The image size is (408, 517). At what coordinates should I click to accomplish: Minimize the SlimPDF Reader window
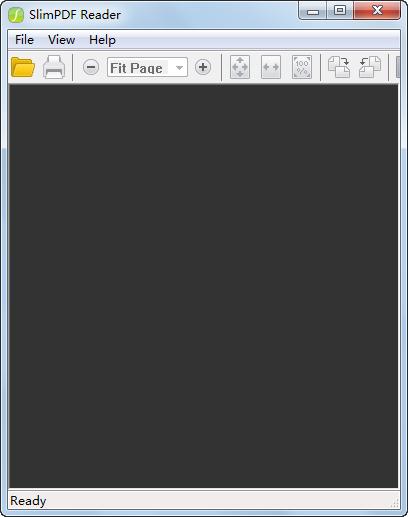point(313,11)
